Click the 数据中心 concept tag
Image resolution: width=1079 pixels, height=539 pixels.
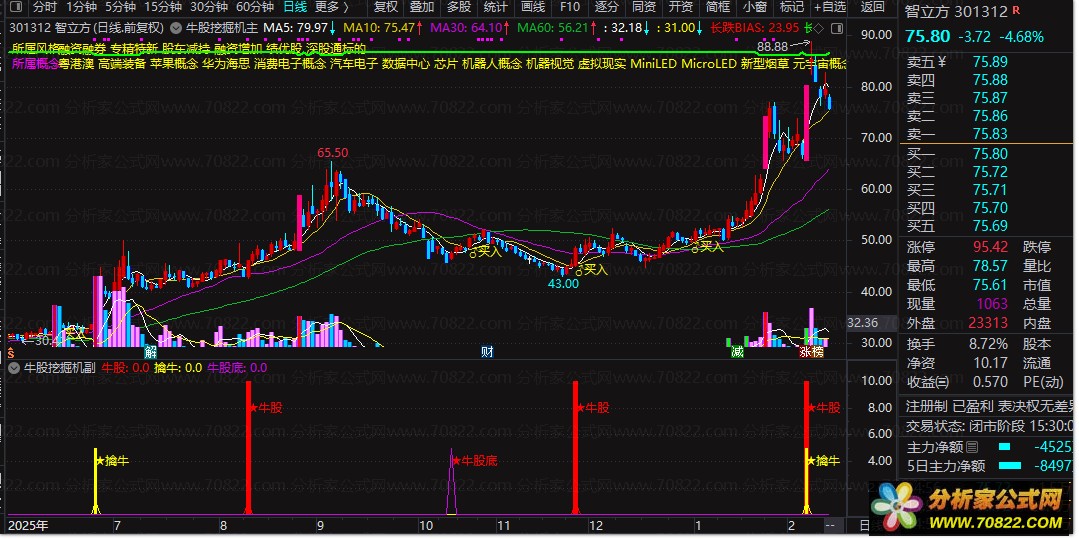point(406,64)
